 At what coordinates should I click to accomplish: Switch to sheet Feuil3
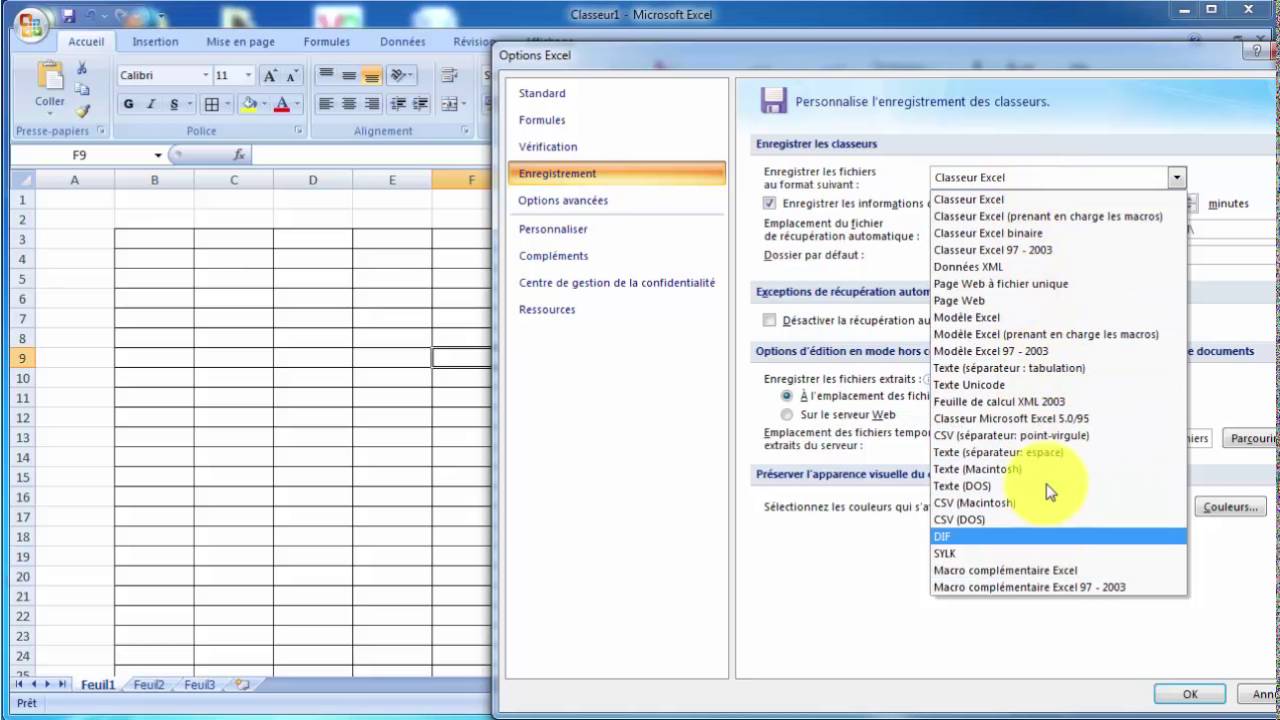[x=199, y=685]
